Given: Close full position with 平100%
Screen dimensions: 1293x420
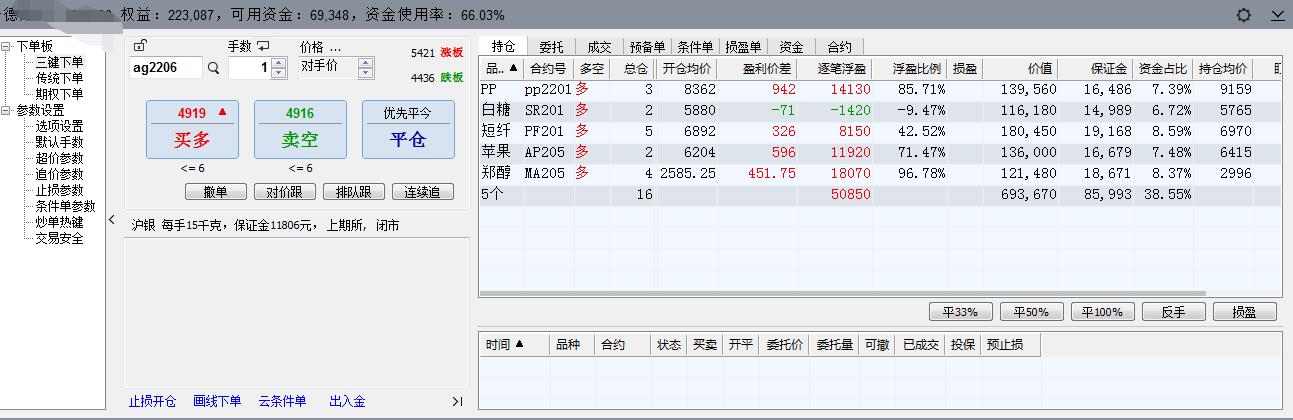Looking at the screenshot, I should pos(1102,312).
